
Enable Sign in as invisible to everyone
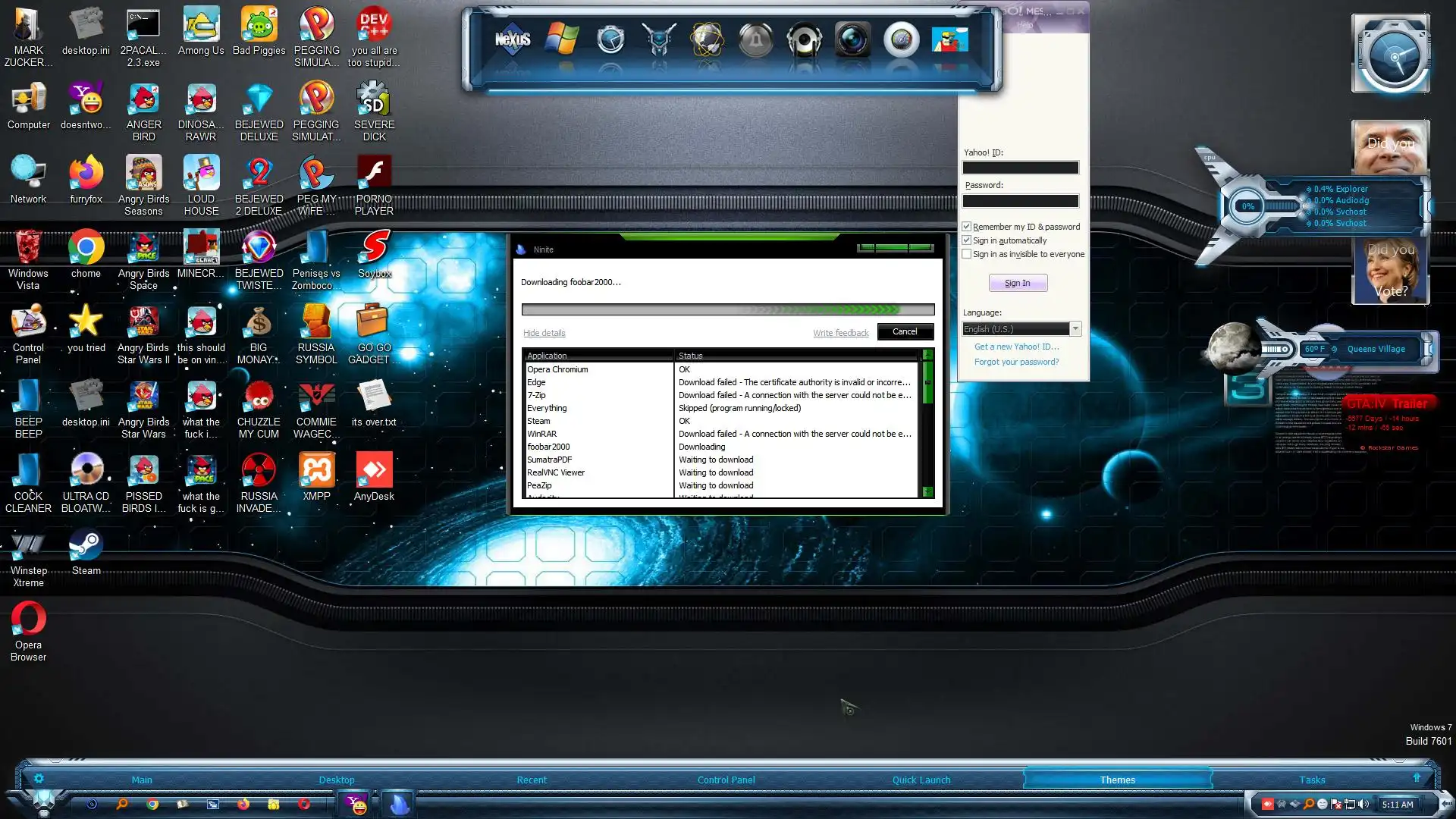tap(967, 254)
